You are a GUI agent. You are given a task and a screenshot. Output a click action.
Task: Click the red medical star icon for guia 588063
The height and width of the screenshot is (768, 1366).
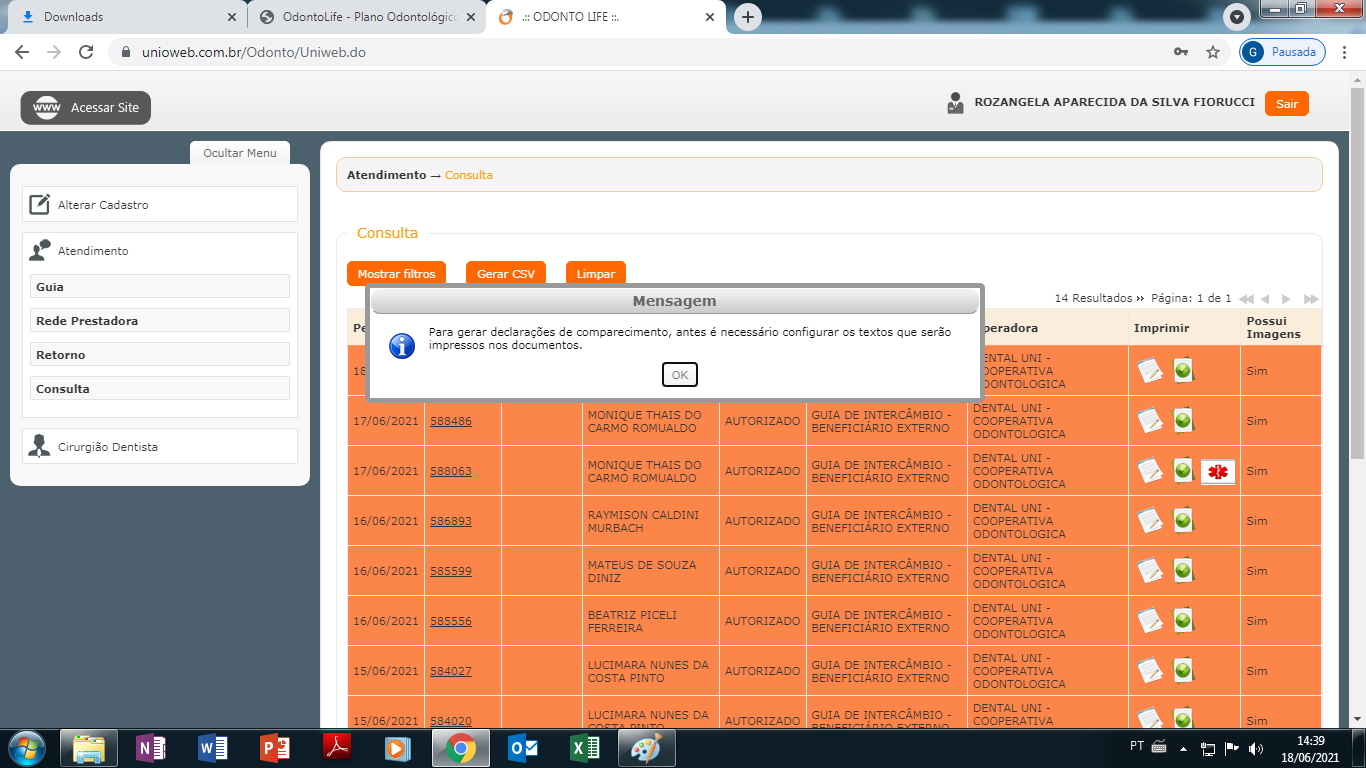(x=1218, y=472)
